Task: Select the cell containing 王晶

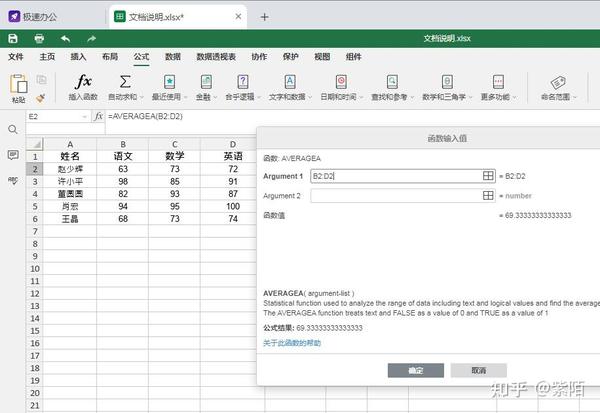Action: point(70,219)
